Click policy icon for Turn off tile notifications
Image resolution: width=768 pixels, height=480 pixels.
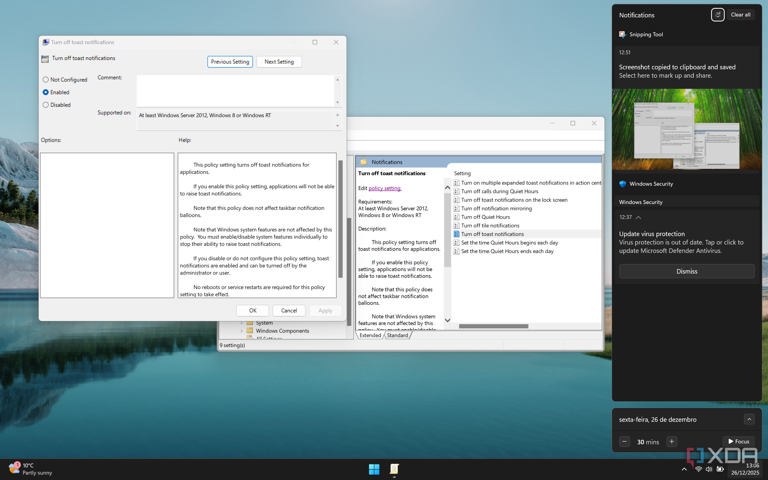coord(456,225)
